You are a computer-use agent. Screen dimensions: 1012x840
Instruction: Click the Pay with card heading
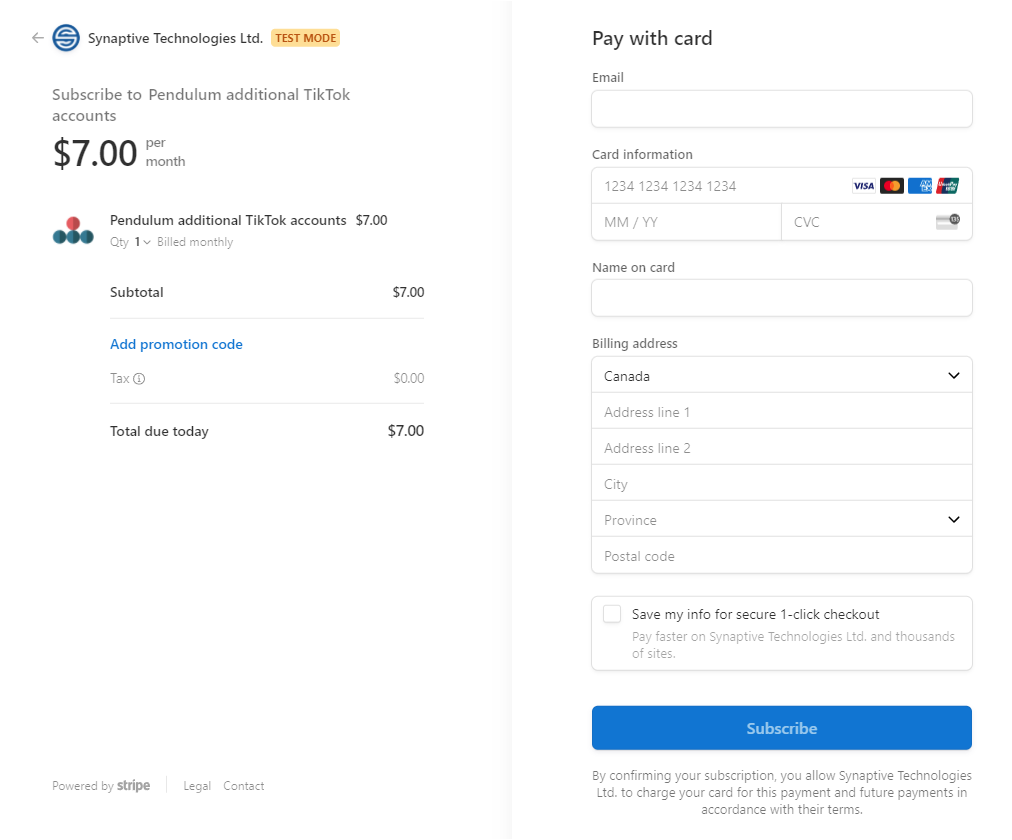coord(653,39)
